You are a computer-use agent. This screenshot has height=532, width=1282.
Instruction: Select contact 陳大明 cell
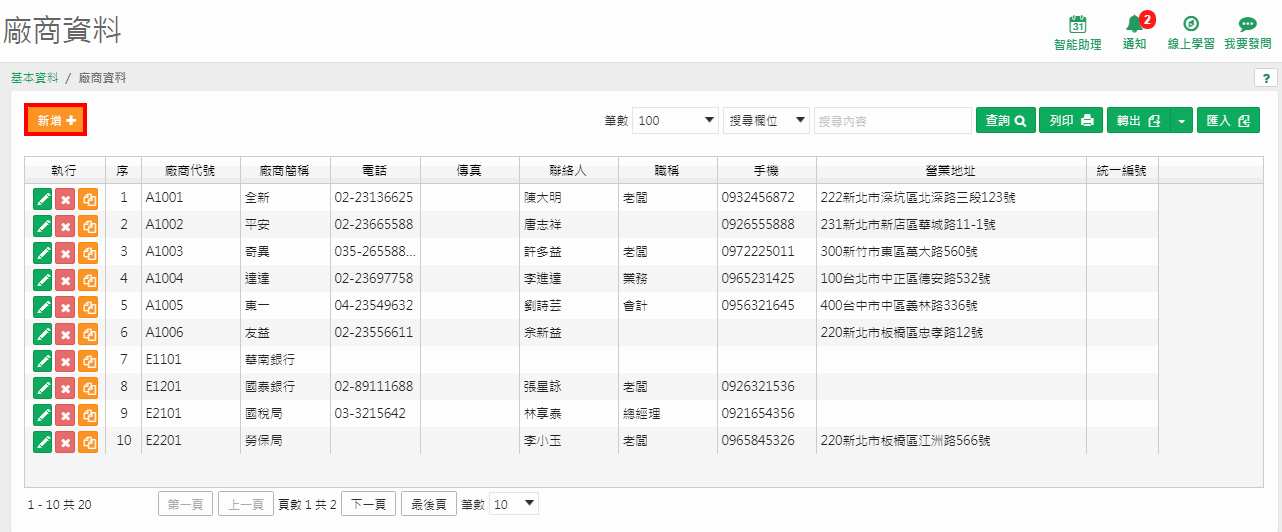pos(569,198)
